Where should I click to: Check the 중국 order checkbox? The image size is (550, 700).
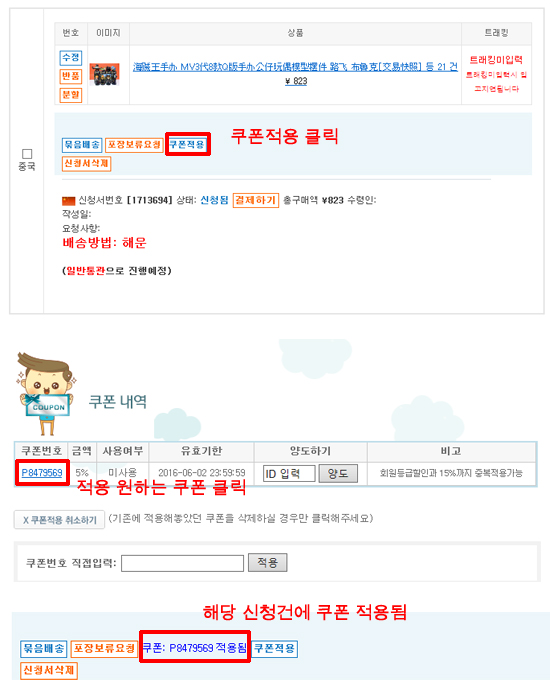[x=27, y=154]
